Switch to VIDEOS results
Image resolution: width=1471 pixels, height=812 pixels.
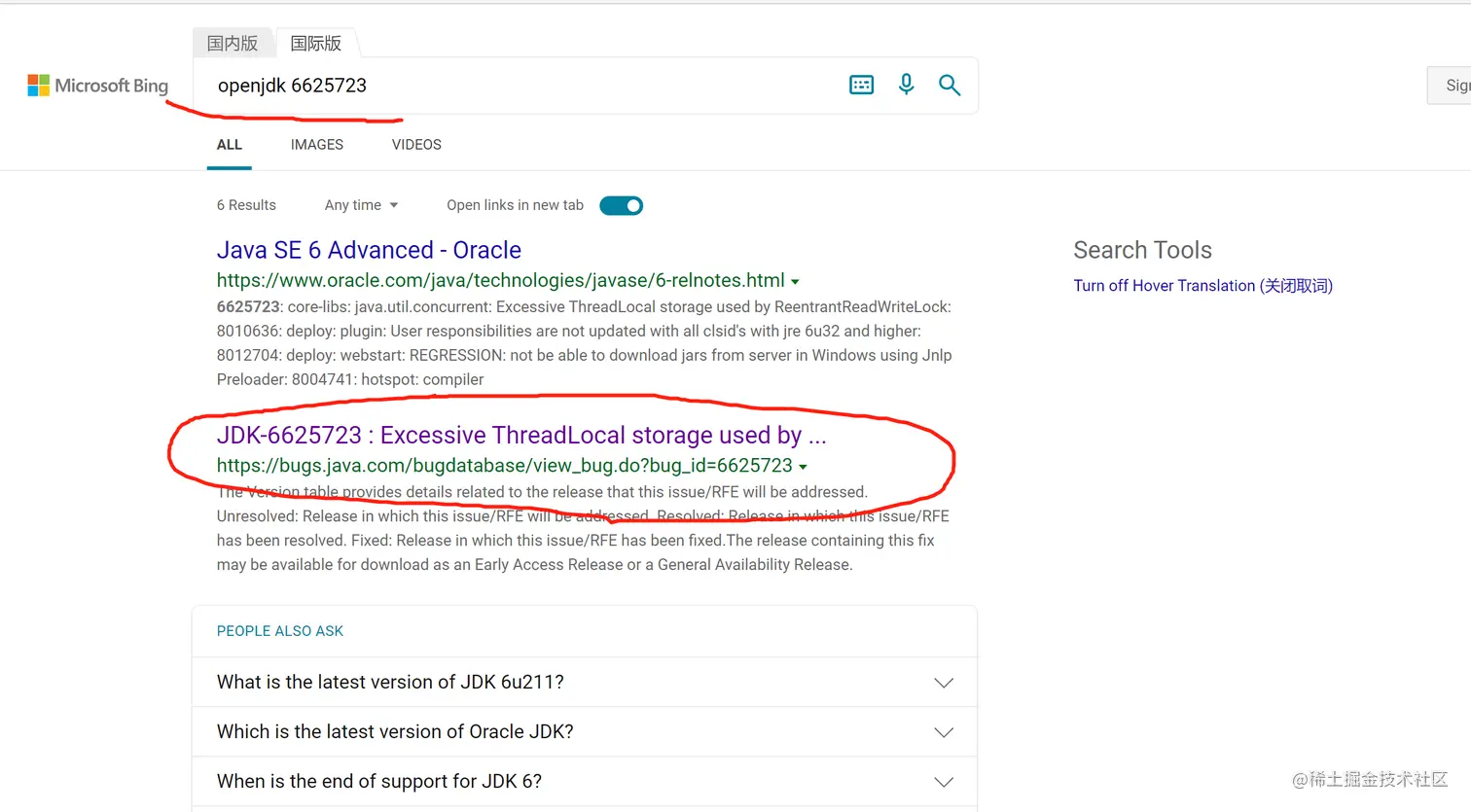(416, 144)
